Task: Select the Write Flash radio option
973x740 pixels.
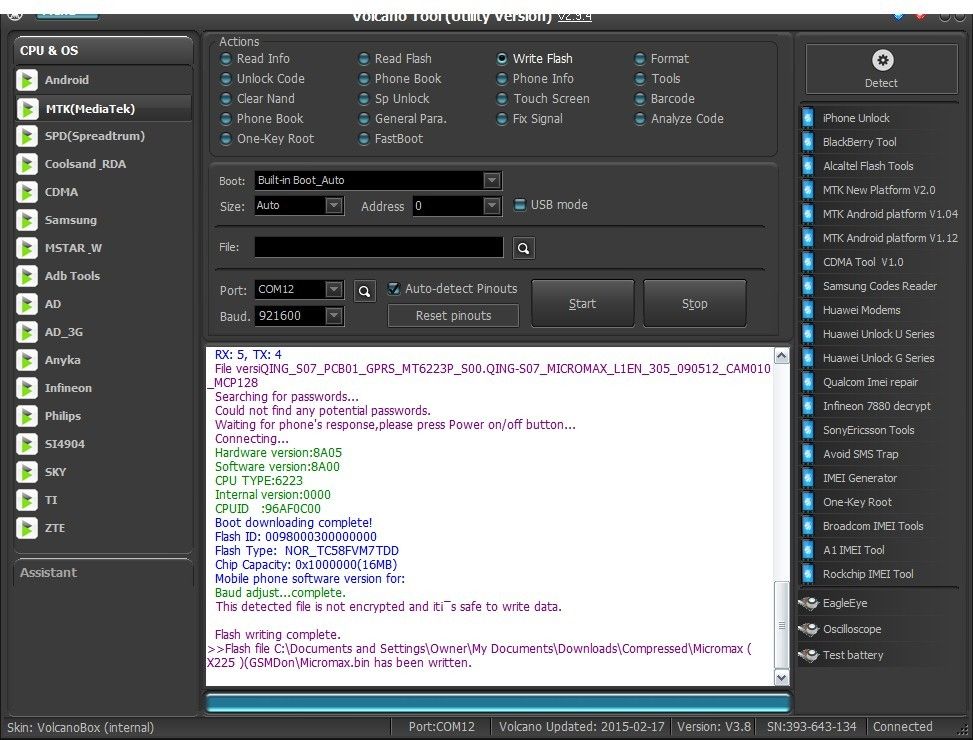Action: click(502, 59)
